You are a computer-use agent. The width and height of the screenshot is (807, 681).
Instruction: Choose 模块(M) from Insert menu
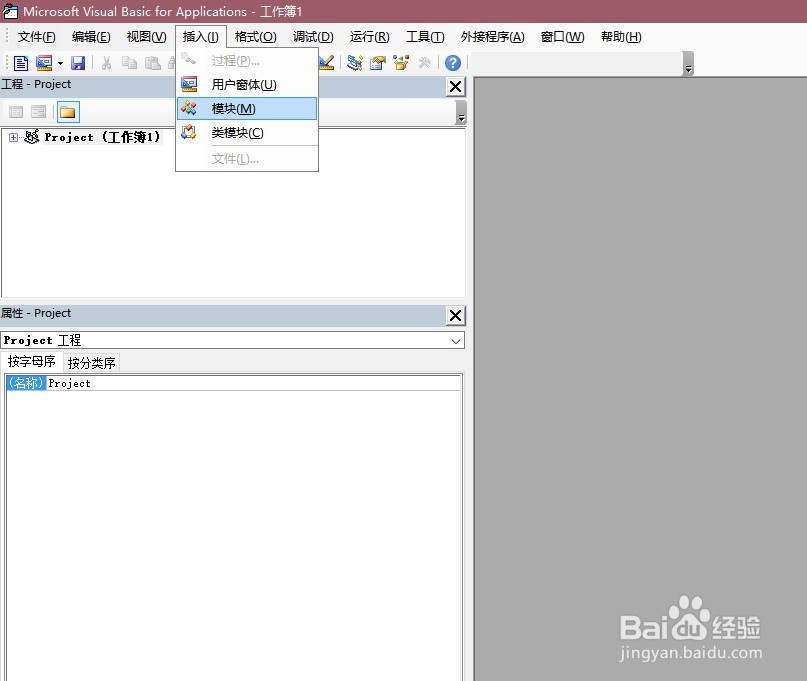247,109
